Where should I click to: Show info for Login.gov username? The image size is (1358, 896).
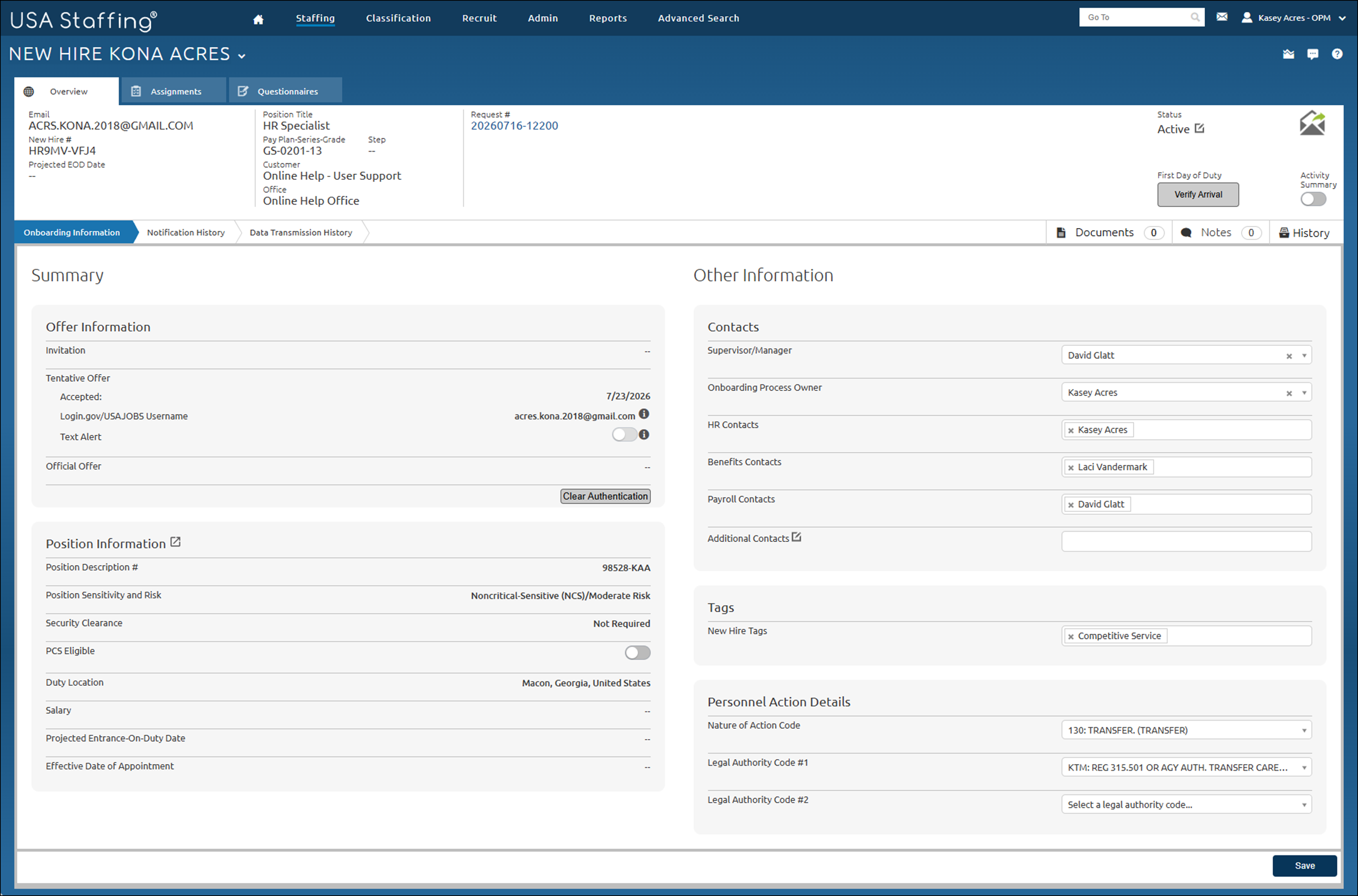644,414
